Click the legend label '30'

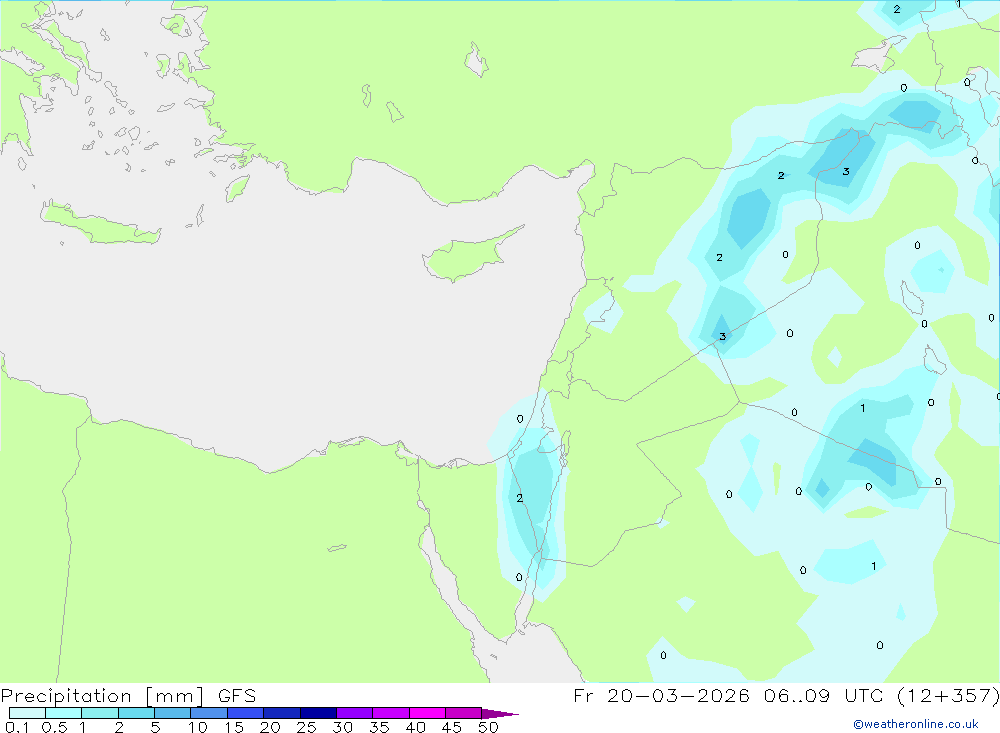pyautogui.click(x=343, y=727)
